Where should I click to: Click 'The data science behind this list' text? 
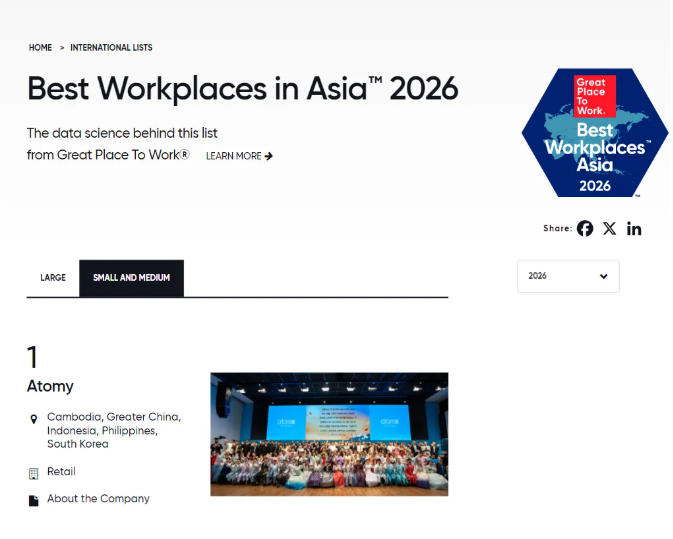click(x=122, y=133)
